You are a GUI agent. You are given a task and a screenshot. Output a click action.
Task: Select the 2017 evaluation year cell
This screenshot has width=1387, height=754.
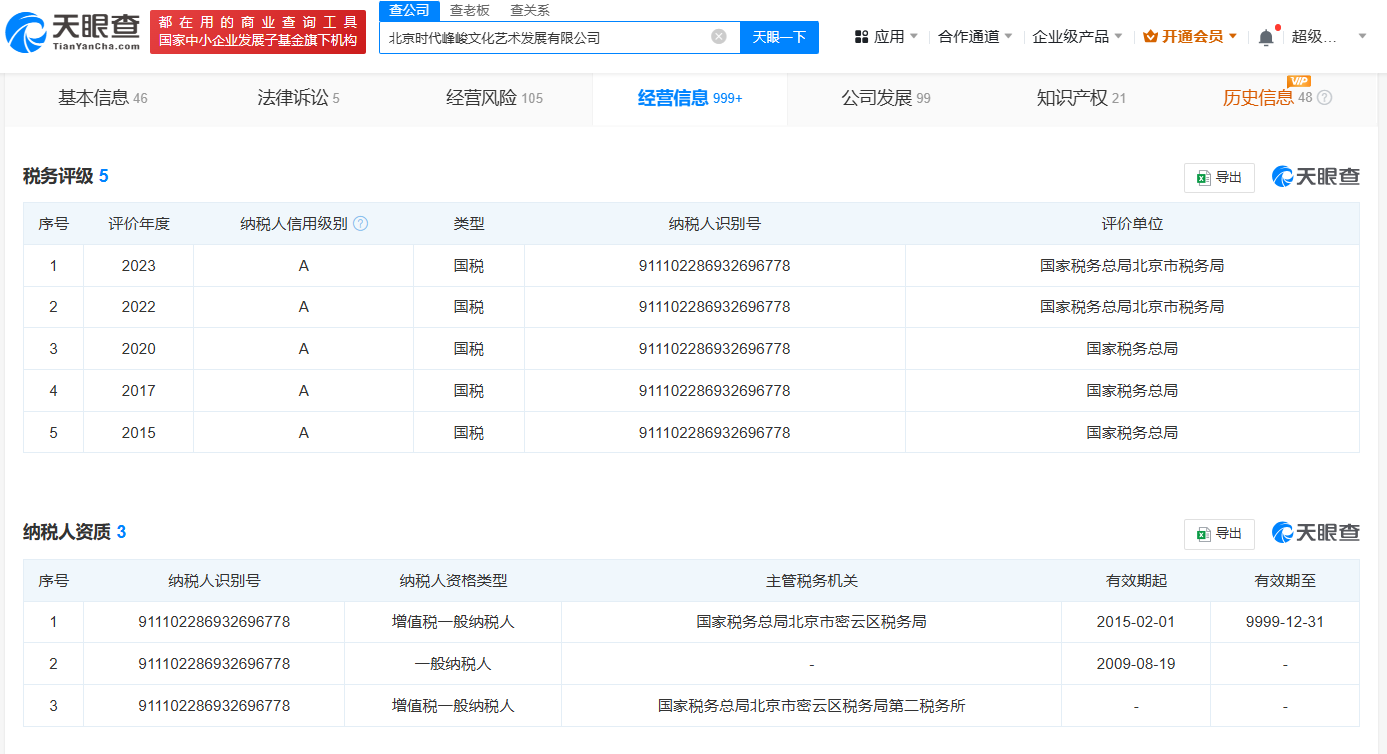click(x=139, y=391)
